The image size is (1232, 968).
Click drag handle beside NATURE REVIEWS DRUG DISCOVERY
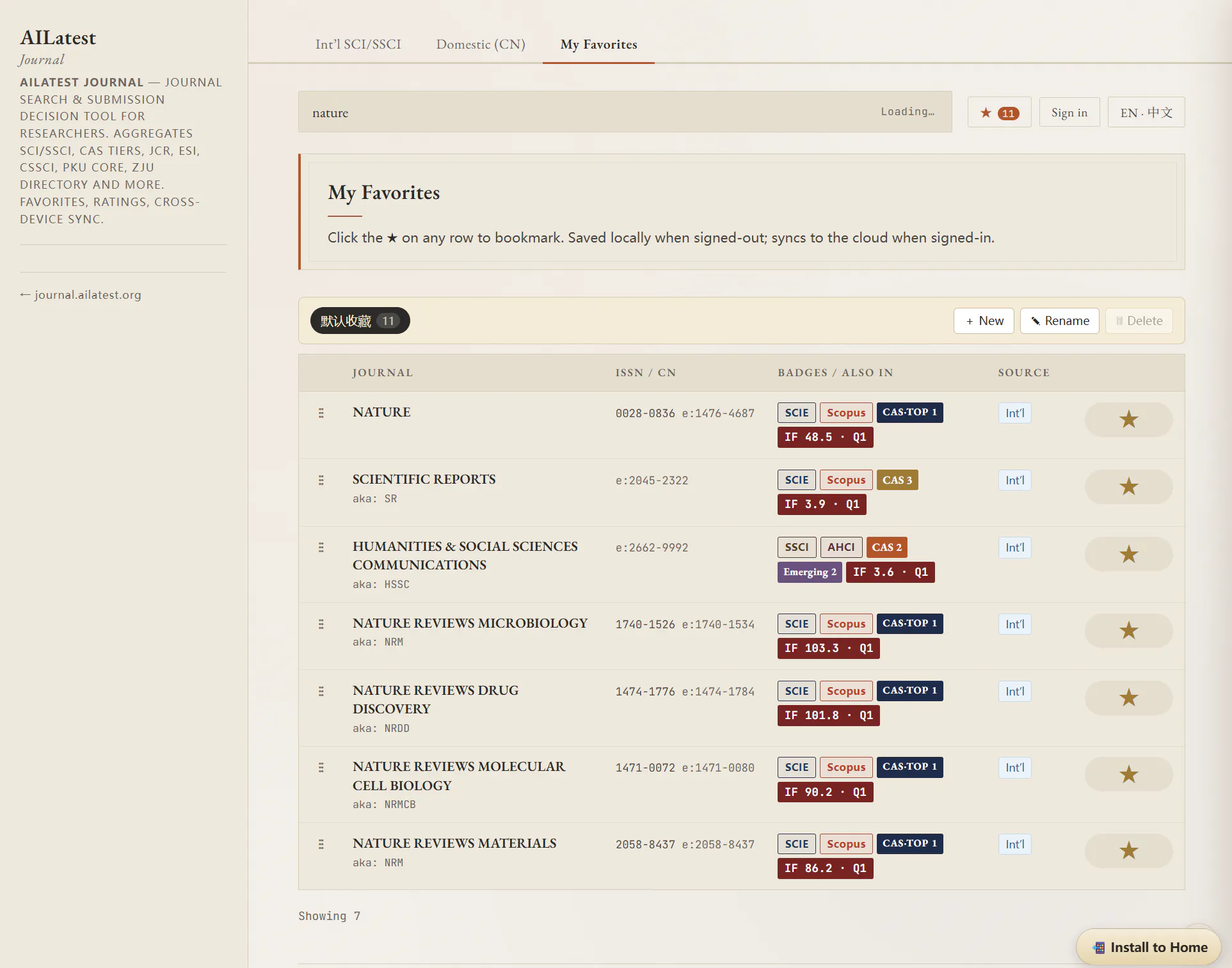point(321,691)
